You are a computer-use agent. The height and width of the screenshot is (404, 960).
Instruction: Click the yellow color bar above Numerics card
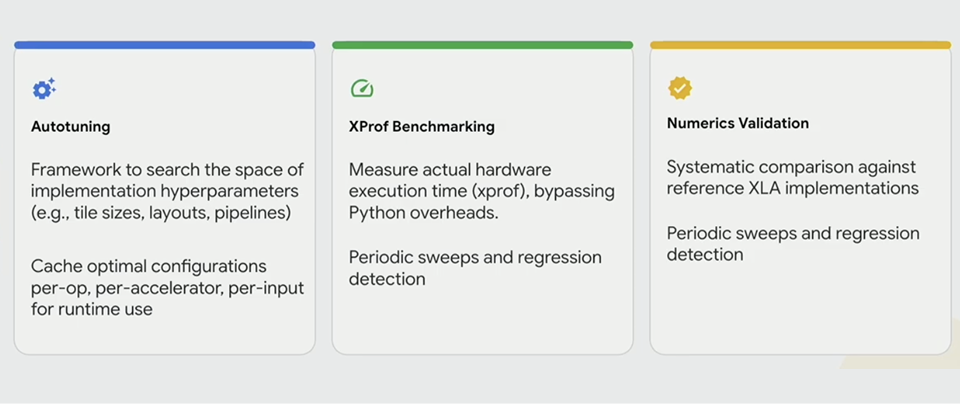coord(800,45)
